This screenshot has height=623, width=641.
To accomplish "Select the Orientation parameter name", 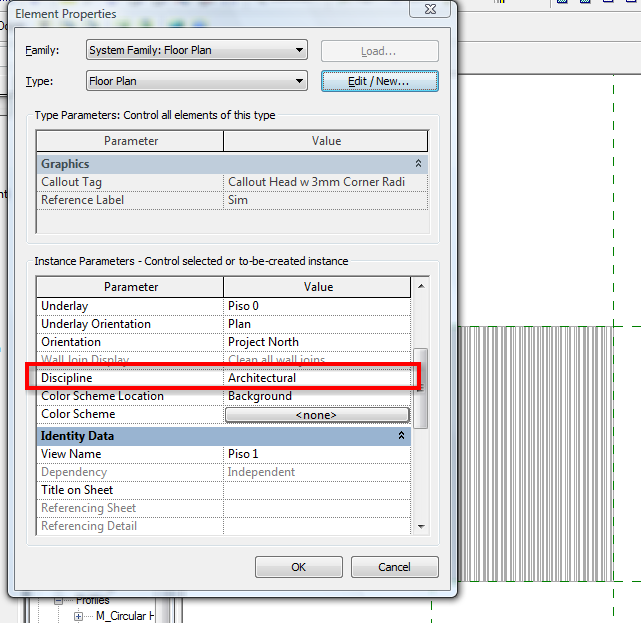I will click(x=71, y=342).
